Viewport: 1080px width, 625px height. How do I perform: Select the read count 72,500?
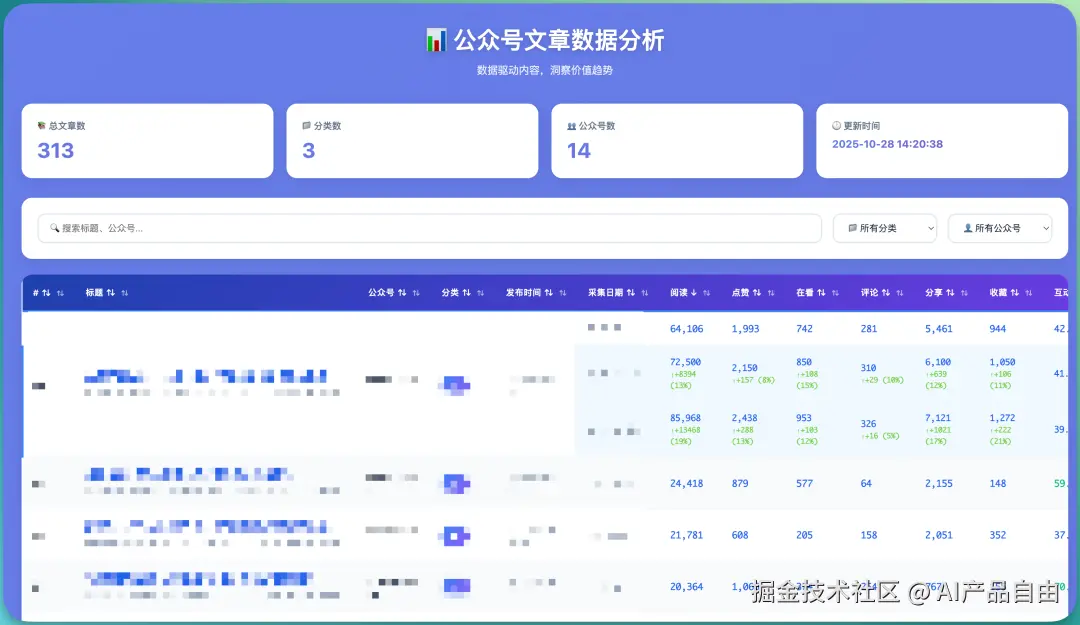pos(685,362)
